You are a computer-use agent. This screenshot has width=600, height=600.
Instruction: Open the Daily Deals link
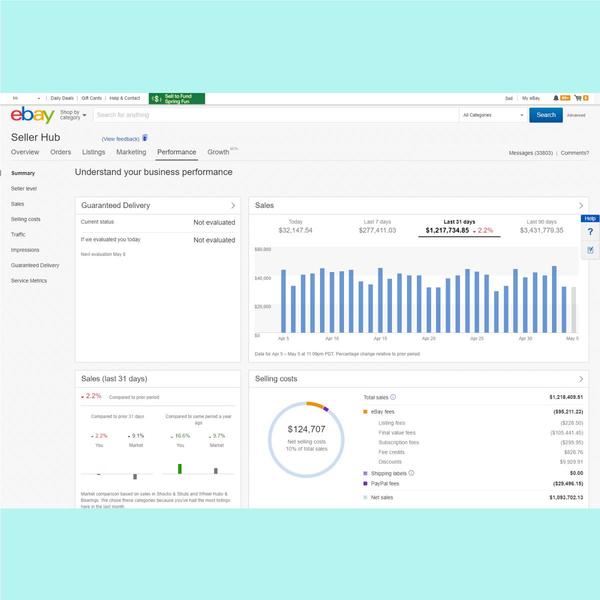[x=62, y=98]
